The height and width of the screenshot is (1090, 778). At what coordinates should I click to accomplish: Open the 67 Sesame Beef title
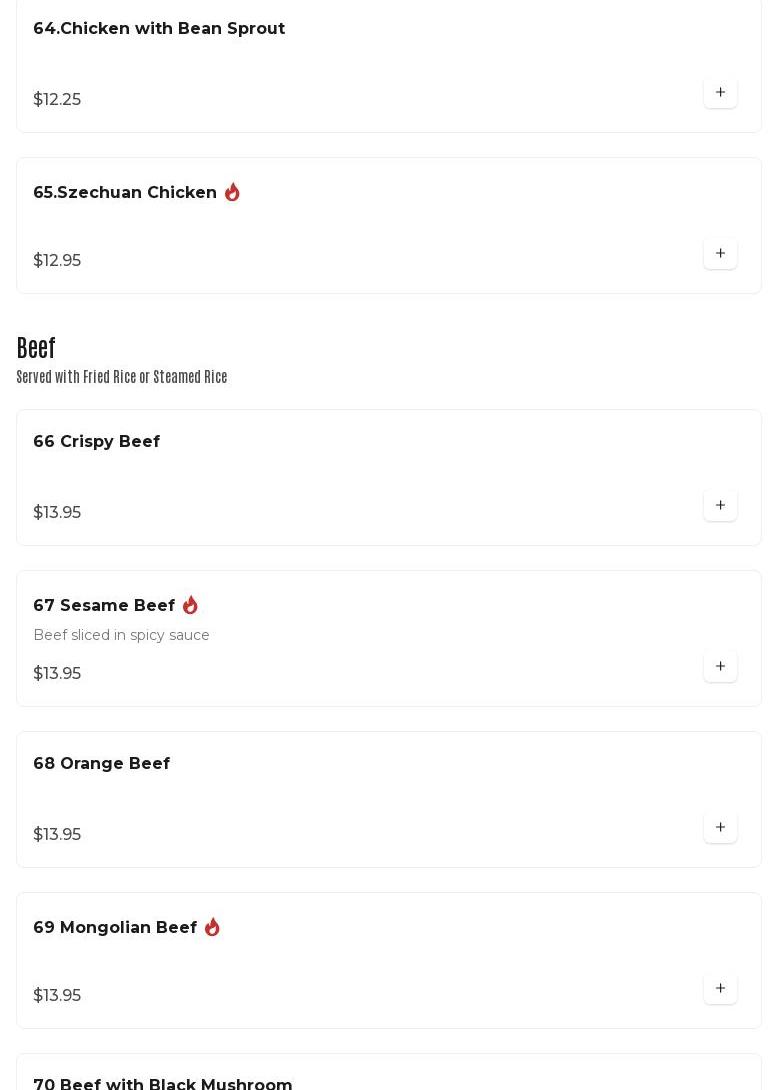104,605
